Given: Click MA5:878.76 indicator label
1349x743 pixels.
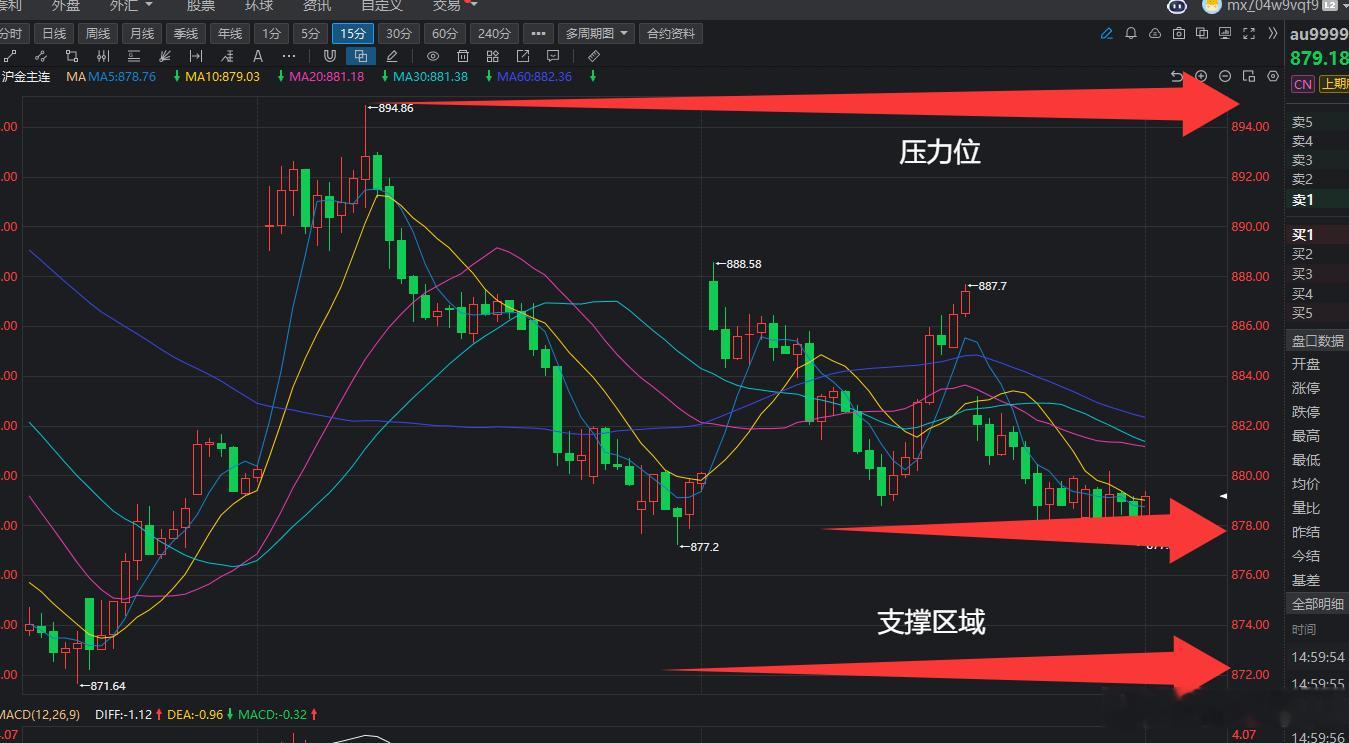Looking at the screenshot, I should coord(122,76).
